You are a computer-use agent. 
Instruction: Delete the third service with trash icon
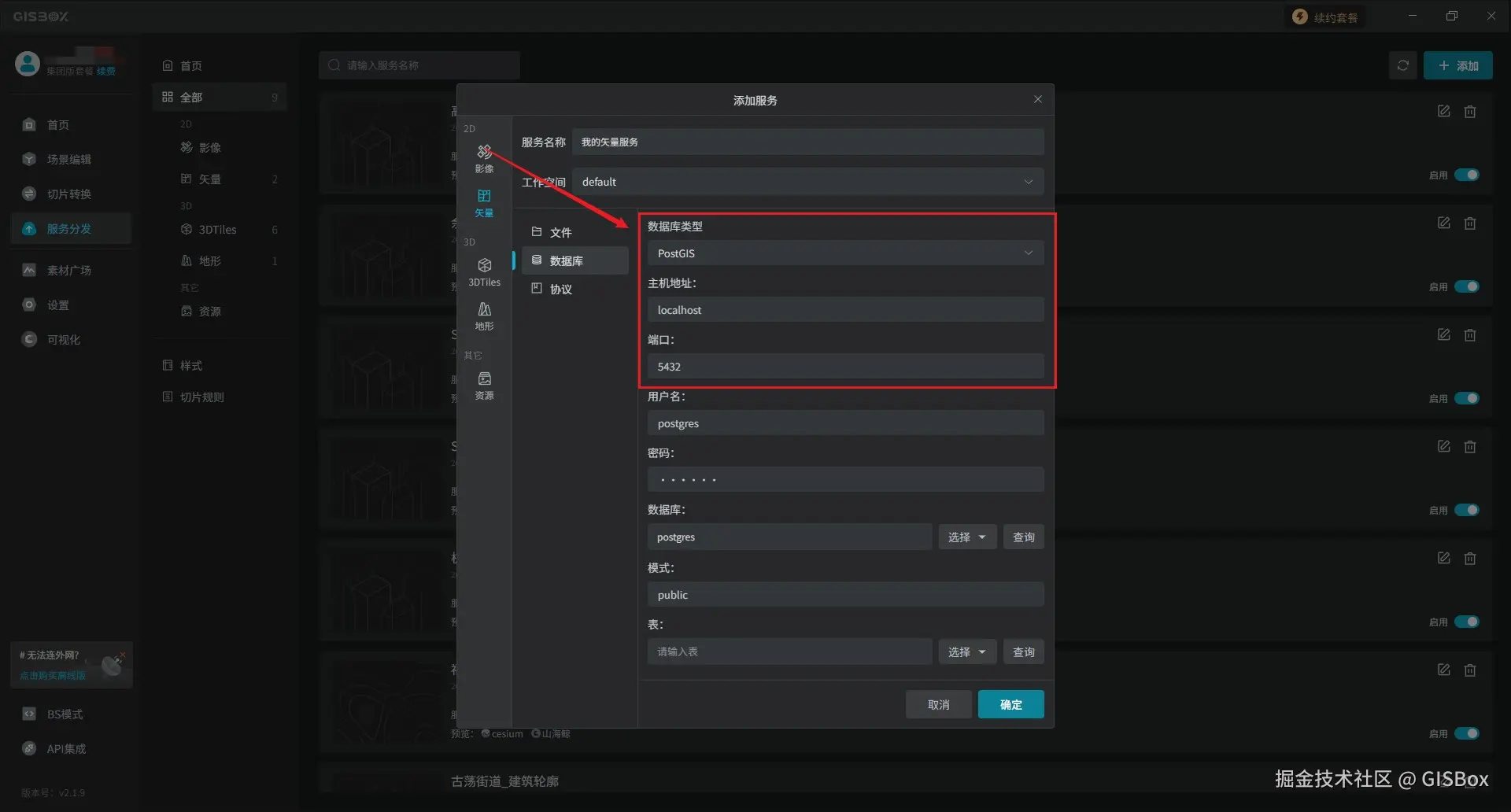(1469, 335)
